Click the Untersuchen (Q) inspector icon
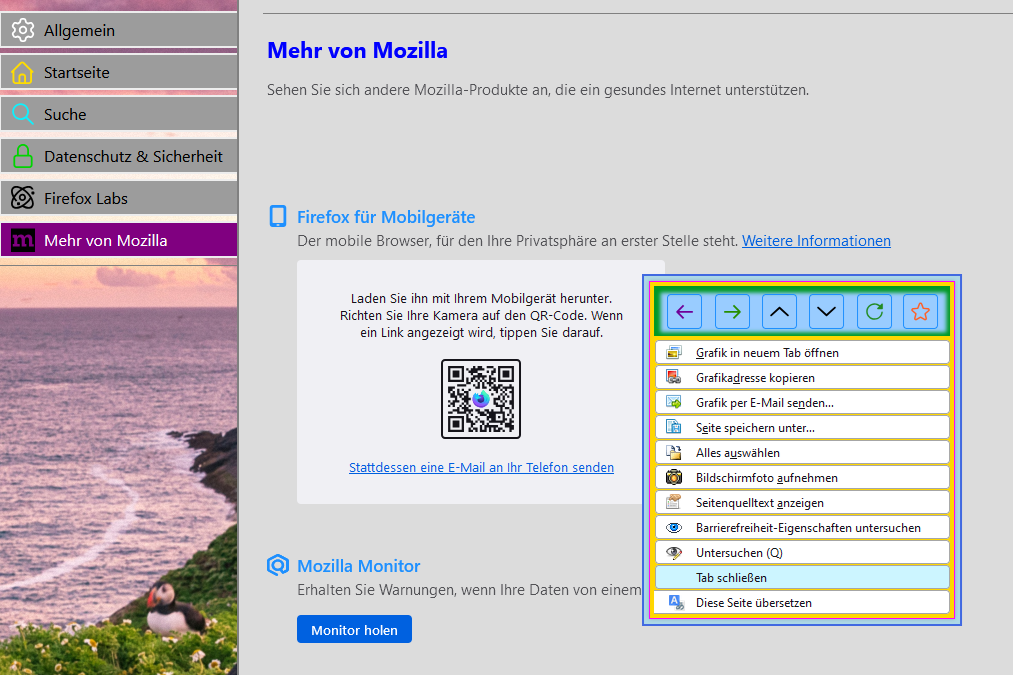Image resolution: width=1013 pixels, height=675 pixels. coord(674,552)
